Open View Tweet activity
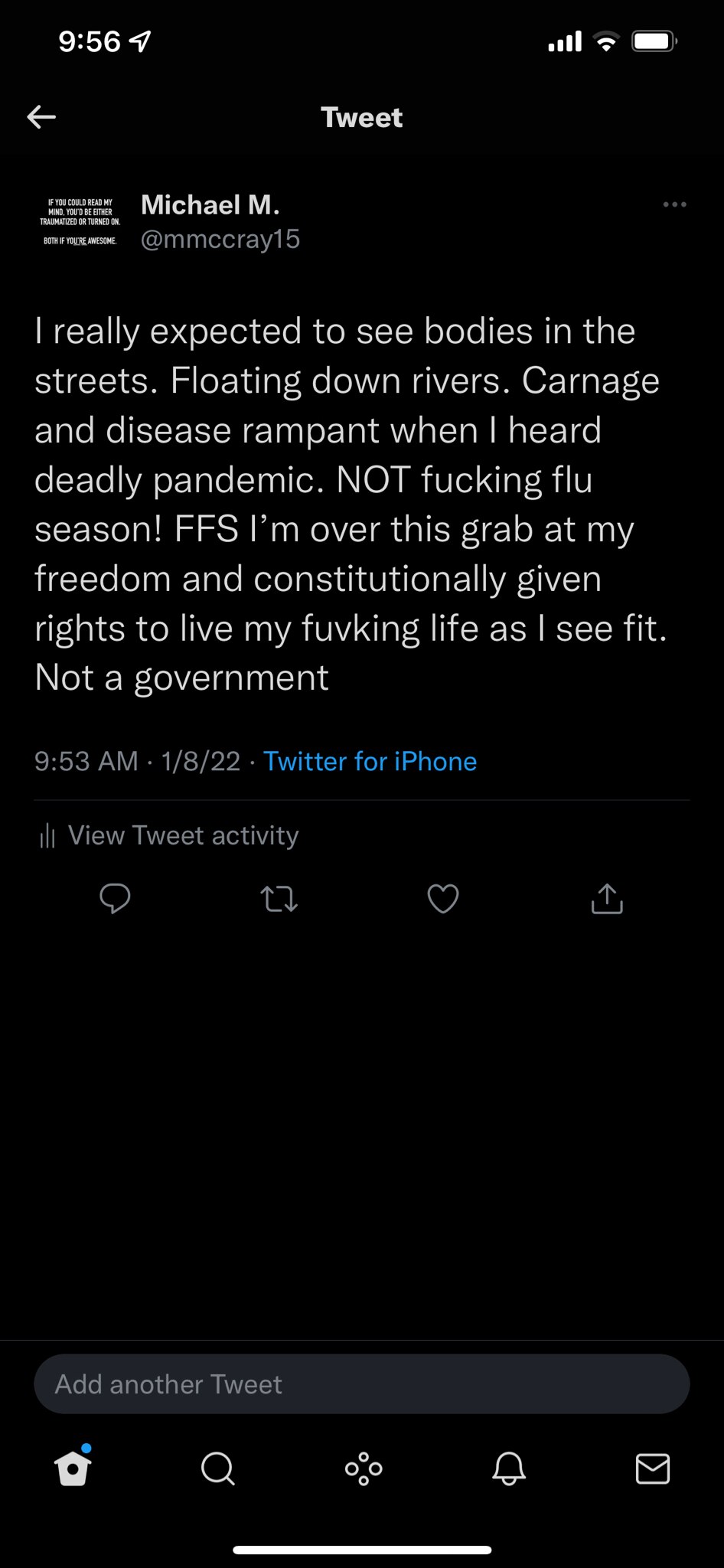724x1568 pixels. (183, 835)
